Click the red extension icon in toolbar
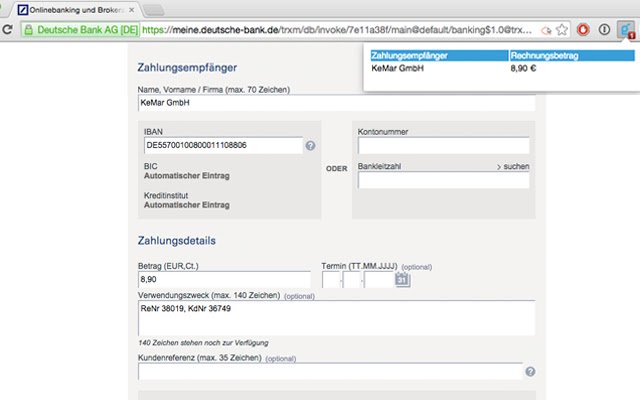This screenshot has height=400, width=640. [583, 29]
